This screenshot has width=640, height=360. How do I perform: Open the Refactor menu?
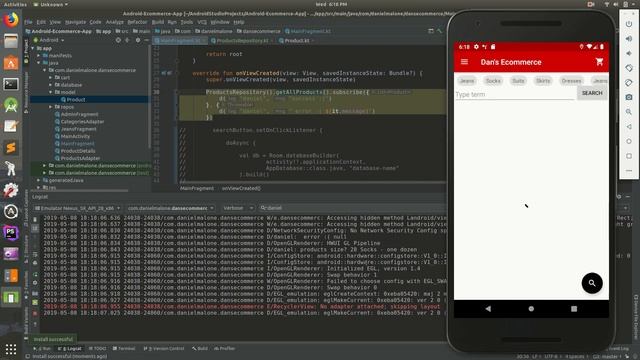click(x=137, y=22)
